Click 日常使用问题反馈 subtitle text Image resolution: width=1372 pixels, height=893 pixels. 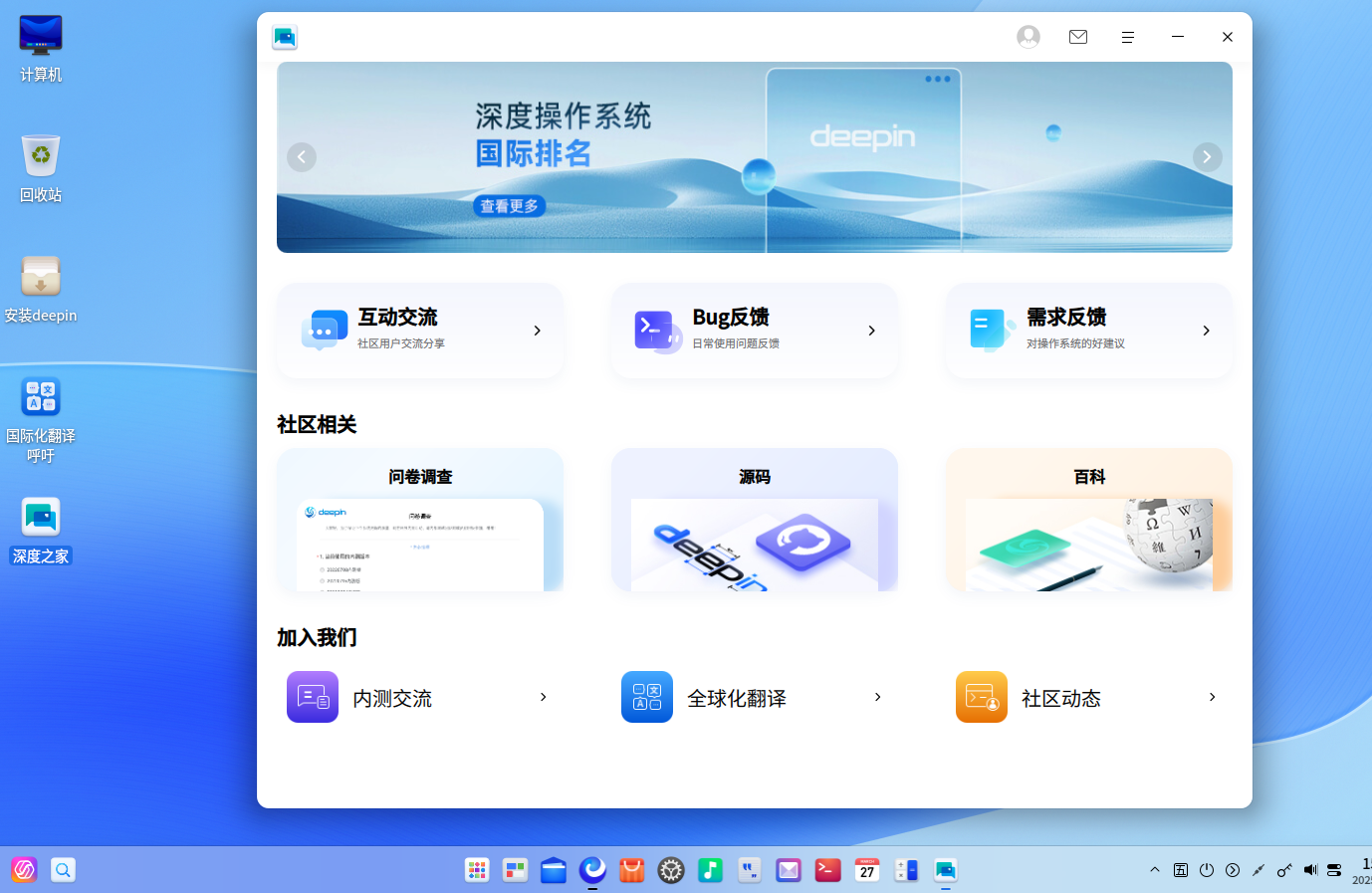[x=736, y=343]
